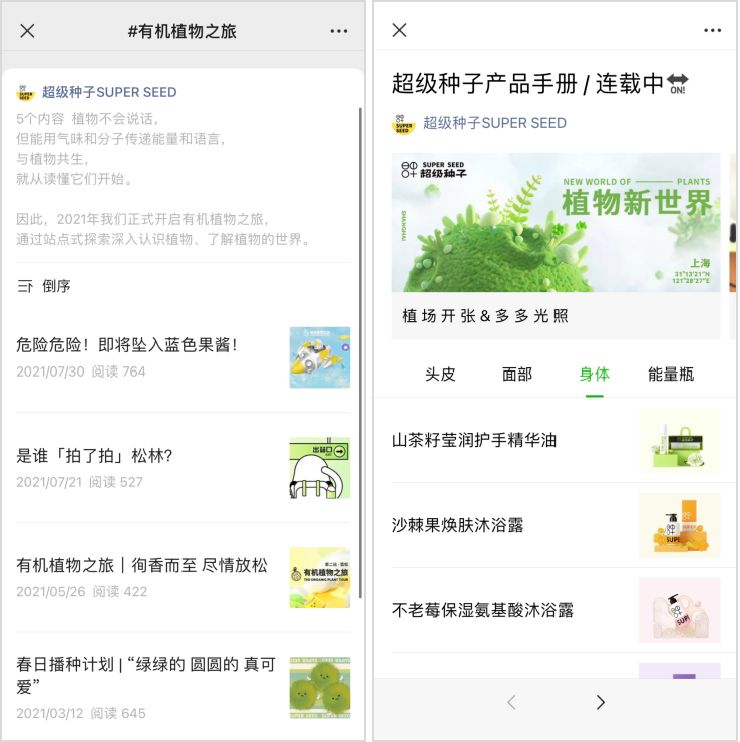Open article 有机植物之旅｜徇香而至 尽情放松
The width and height of the screenshot is (740, 742).
[x=142, y=565]
